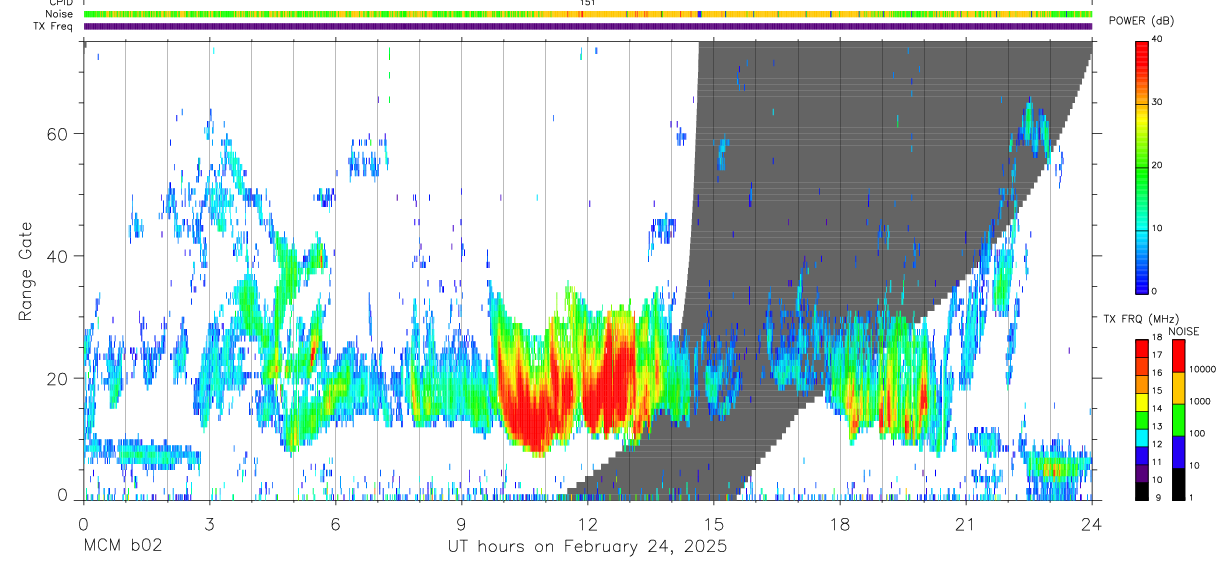Click the green segment of NOISE legend
1228x567 pixels.
click(x=1179, y=420)
